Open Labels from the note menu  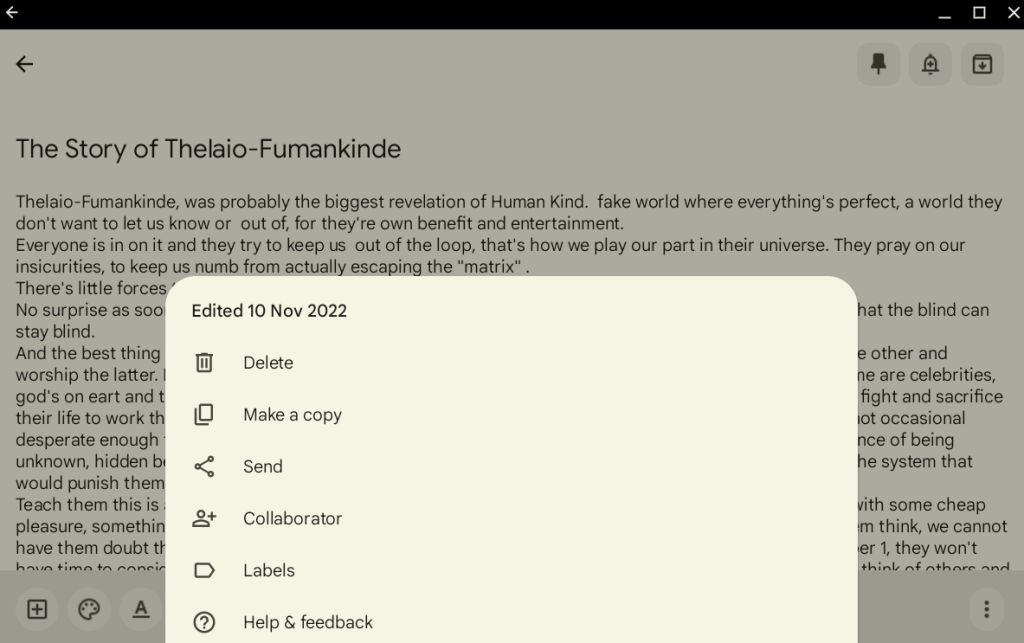269,571
